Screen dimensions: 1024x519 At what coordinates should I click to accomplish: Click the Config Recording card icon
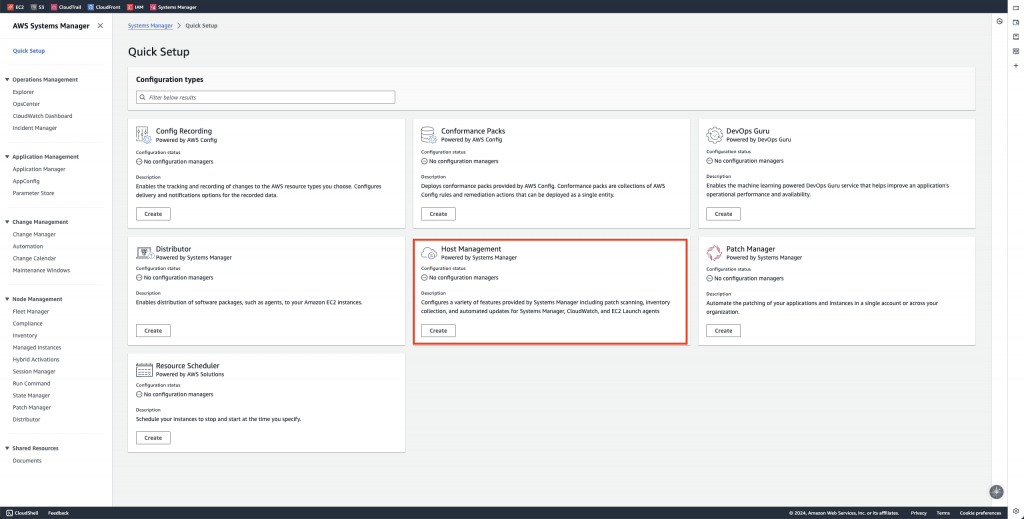coord(144,134)
